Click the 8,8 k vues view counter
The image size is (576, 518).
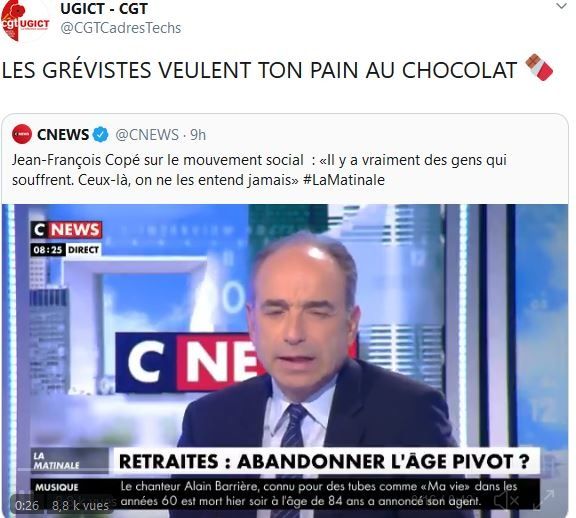pos(80,506)
